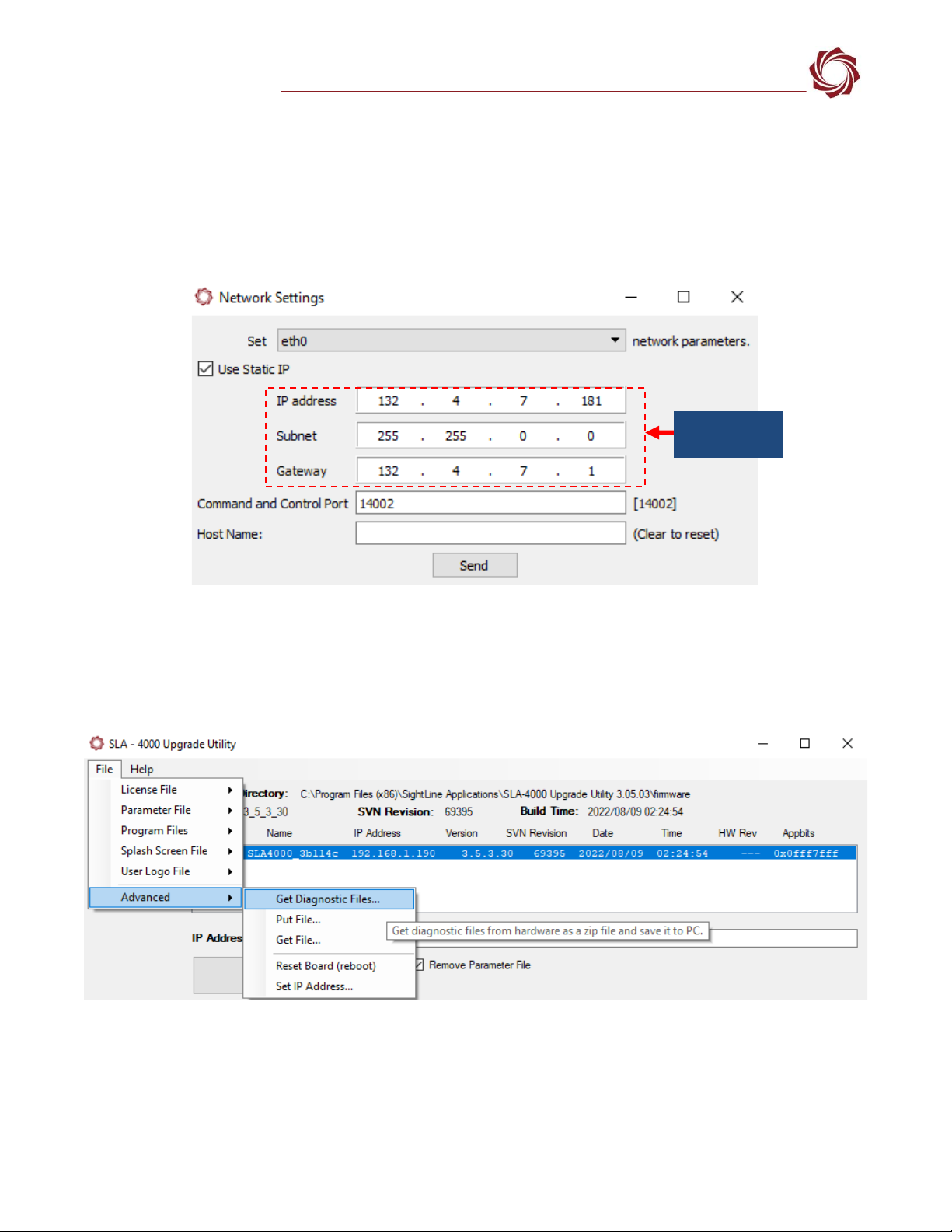Click the Gateway last octet field

(591, 471)
